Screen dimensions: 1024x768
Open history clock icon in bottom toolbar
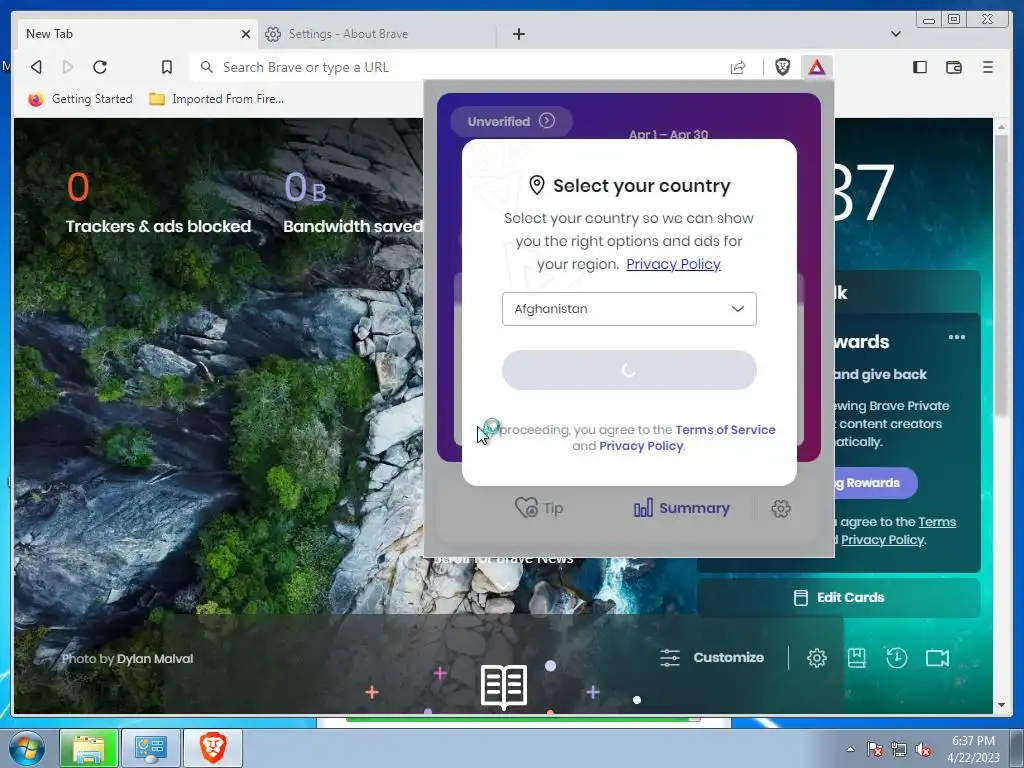point(896,658)
